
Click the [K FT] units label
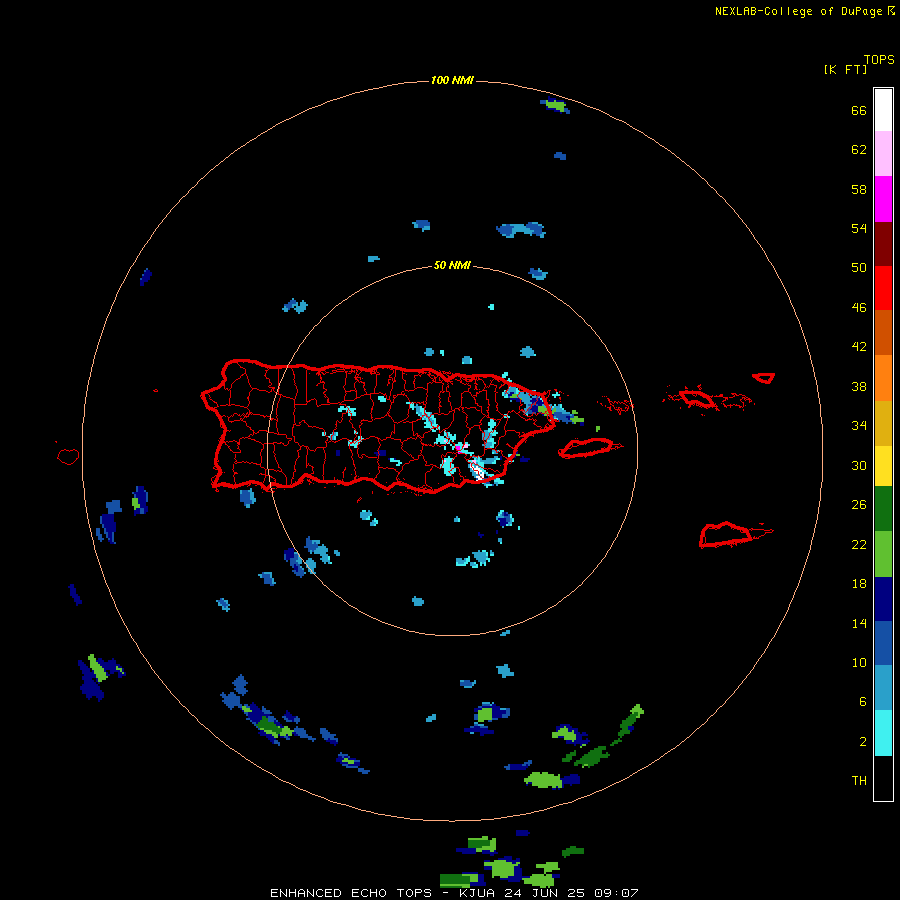(845, 70)
